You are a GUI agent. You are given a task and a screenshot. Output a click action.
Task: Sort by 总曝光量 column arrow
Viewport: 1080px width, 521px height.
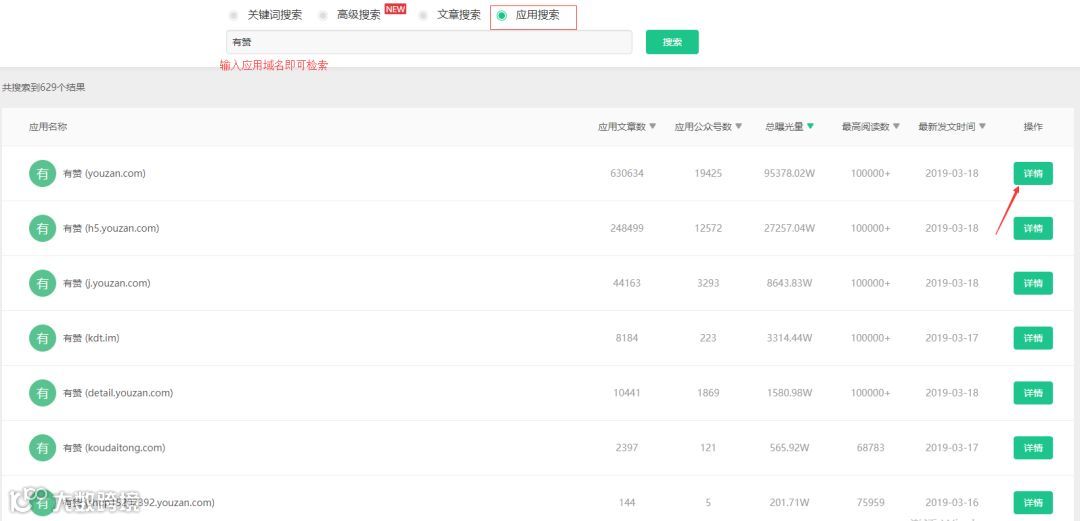811,127
